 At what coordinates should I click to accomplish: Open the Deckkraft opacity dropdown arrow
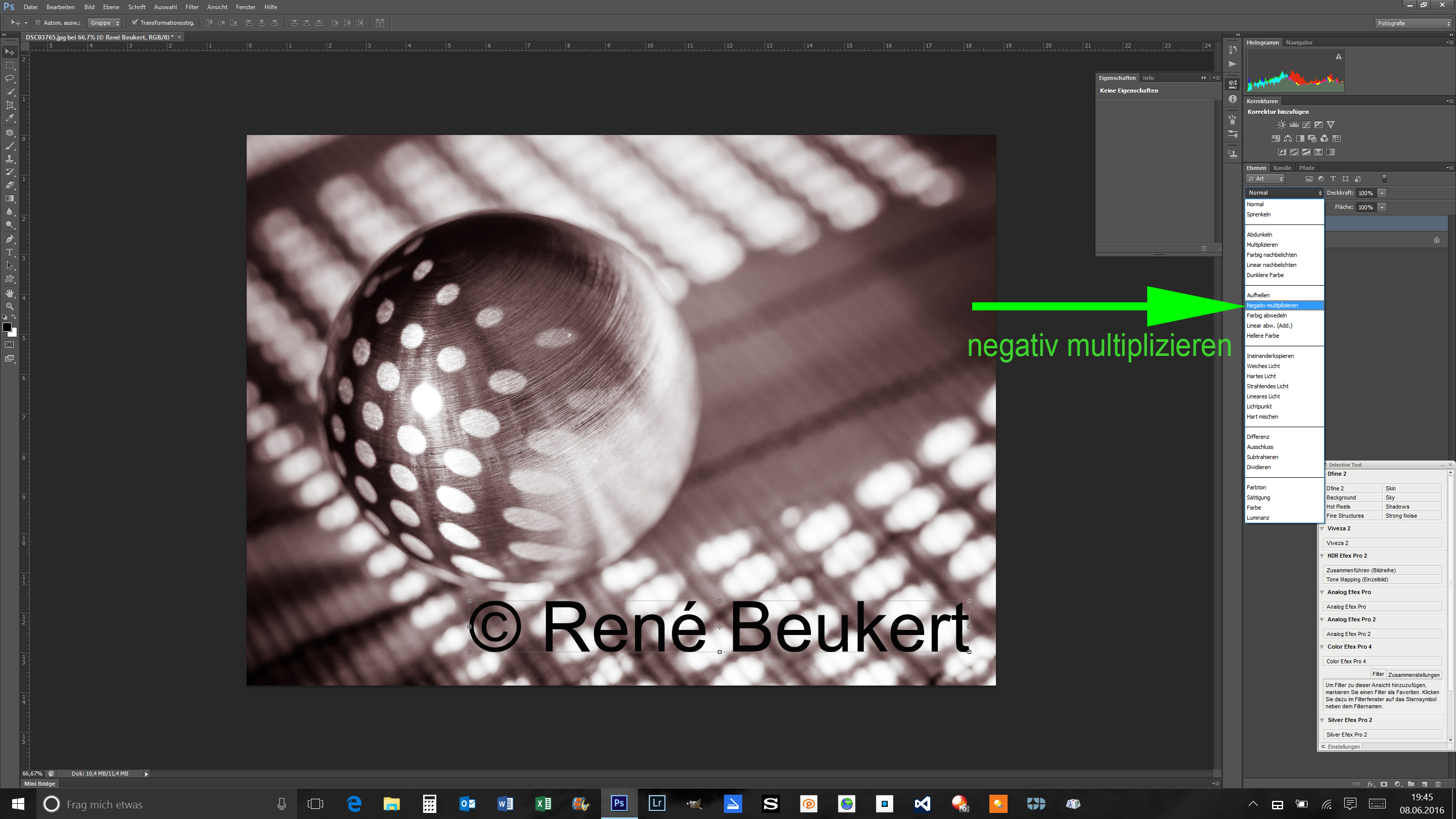click(1382, 193)
